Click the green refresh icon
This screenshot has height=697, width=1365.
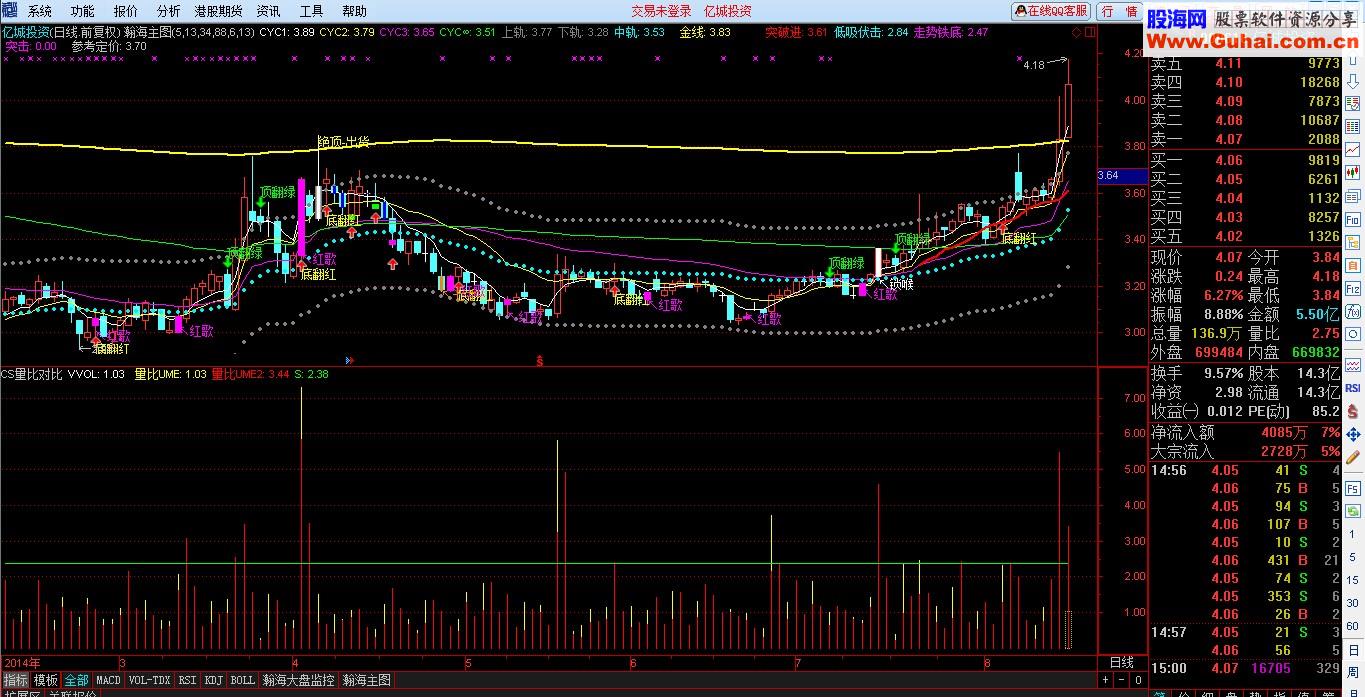(x=1353, y=511)
